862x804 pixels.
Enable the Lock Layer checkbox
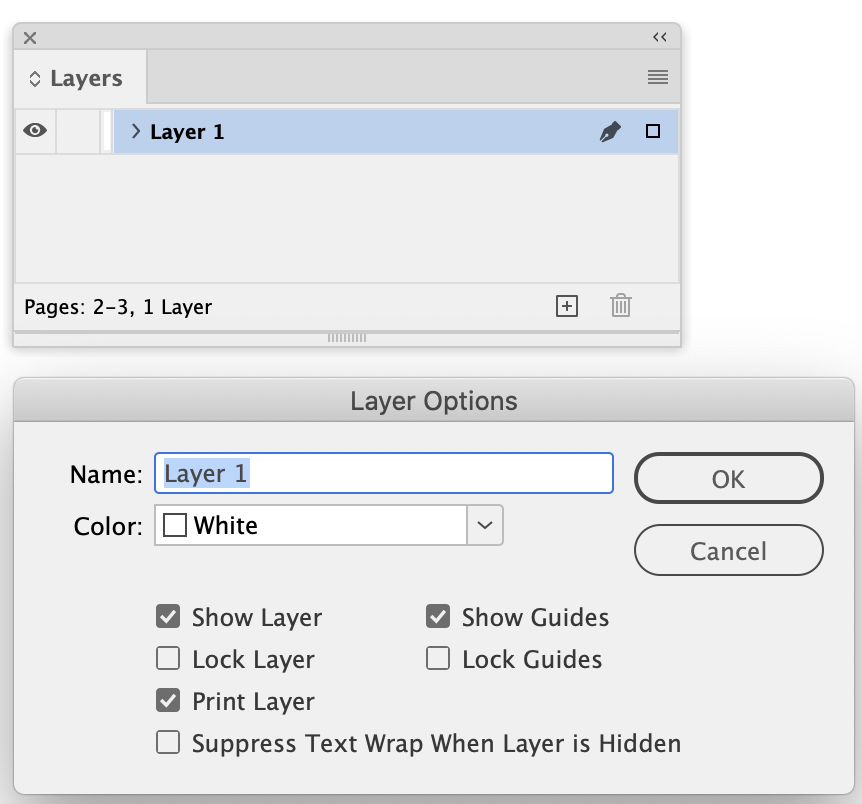(x=168, y=659)
